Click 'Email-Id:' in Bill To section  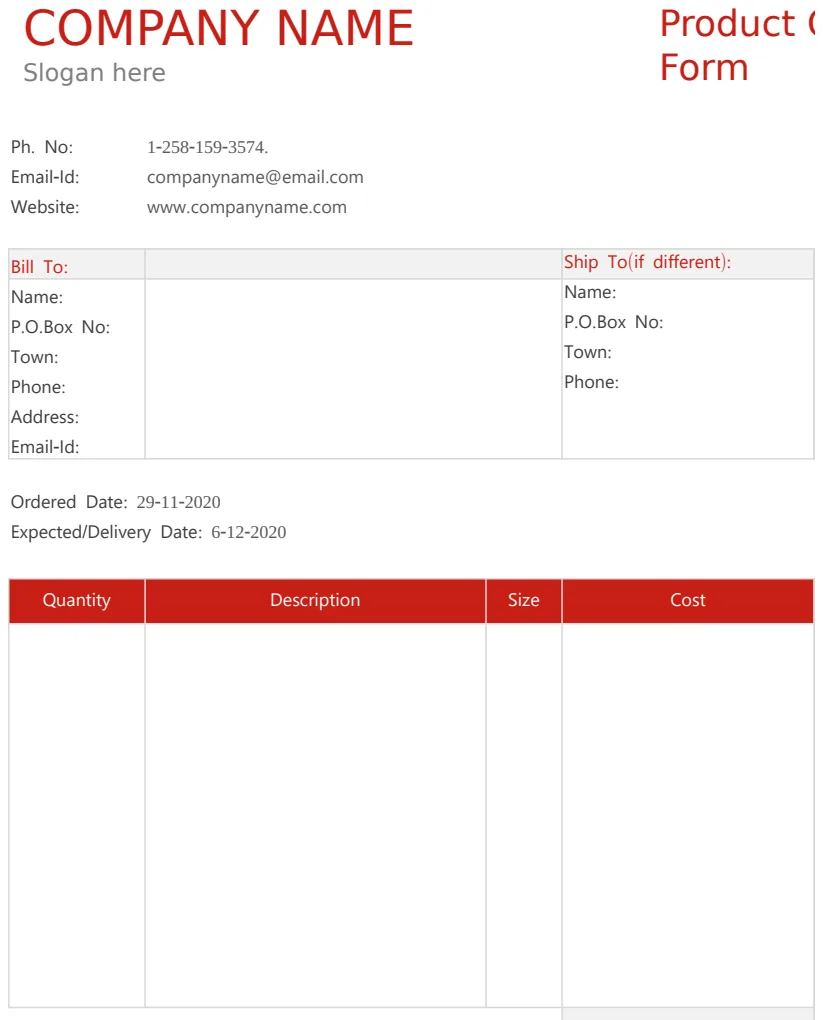tap(45, 447)
